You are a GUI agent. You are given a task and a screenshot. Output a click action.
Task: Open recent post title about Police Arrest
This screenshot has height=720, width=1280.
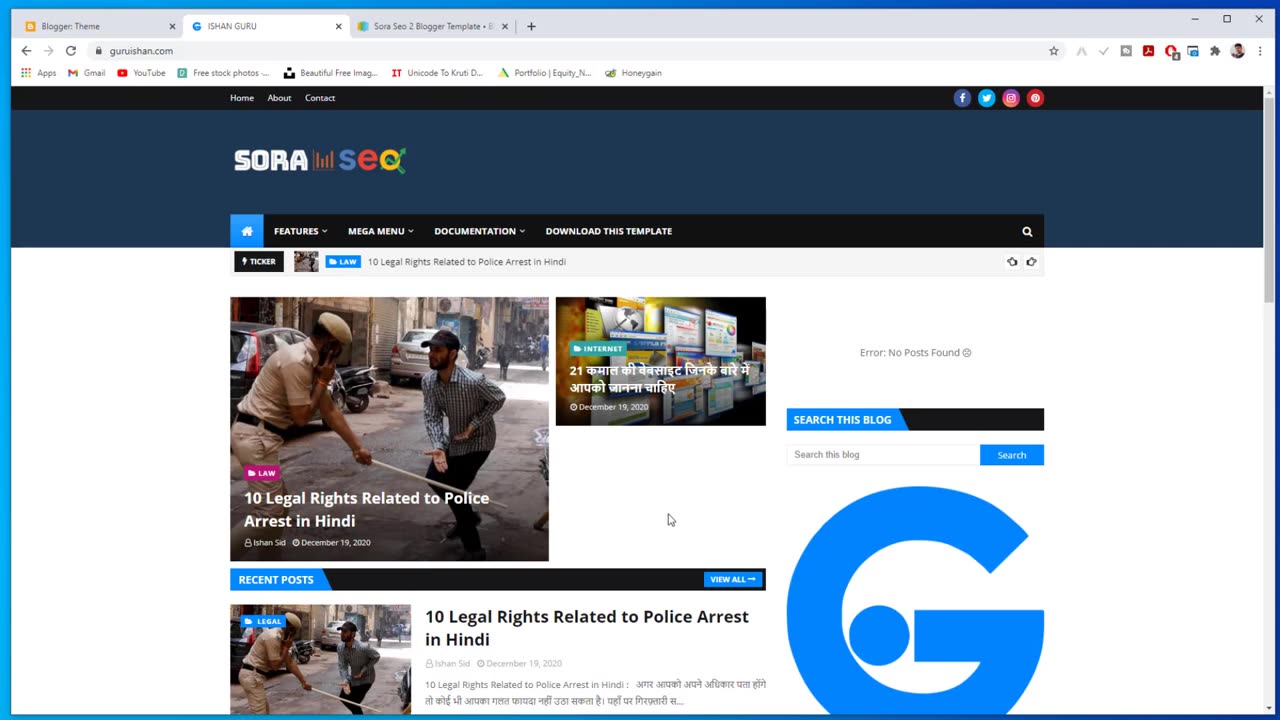point(587,628)
